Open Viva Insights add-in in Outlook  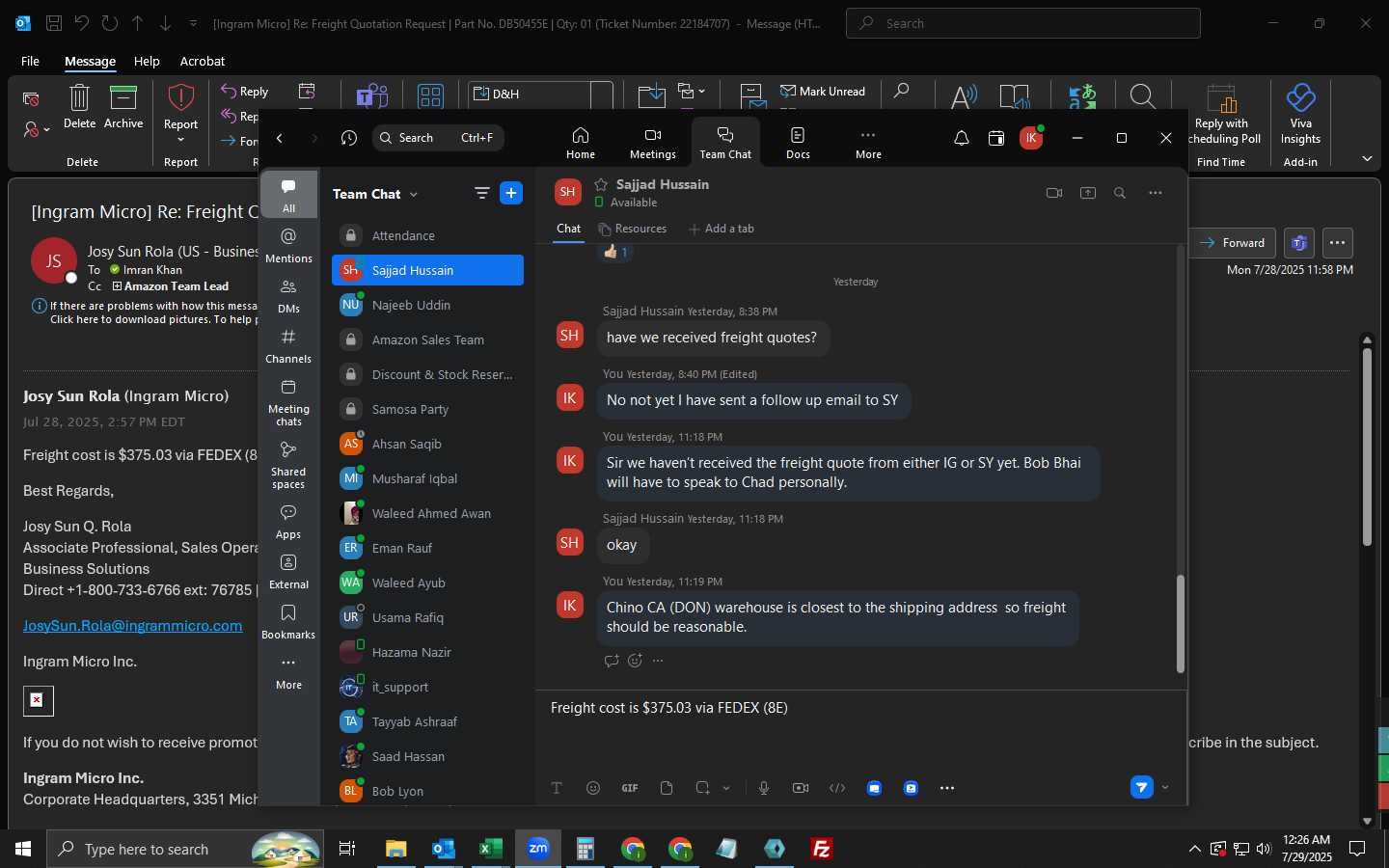[1300, 114]
